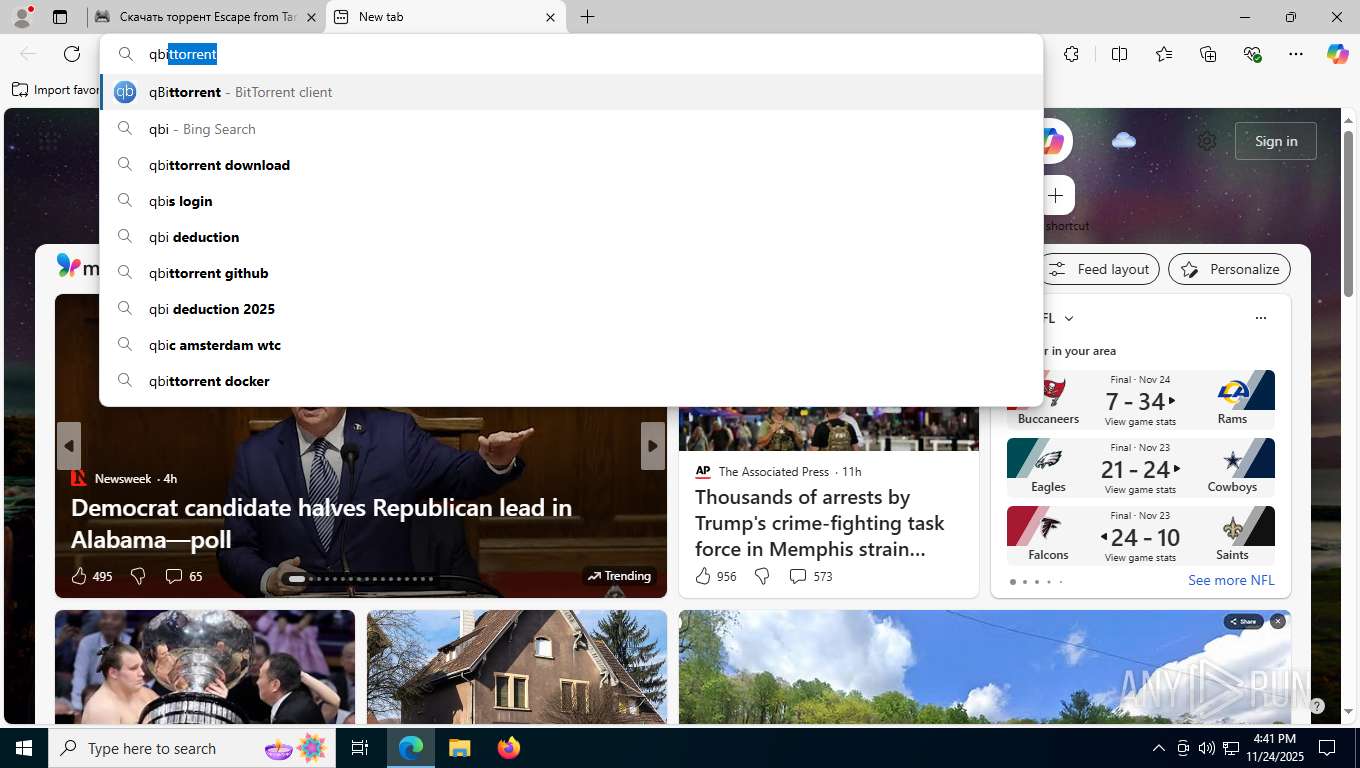Open Import favorites in the bookmarks bar
This screenshot has width=1360, height=768.
coord(57,90)
